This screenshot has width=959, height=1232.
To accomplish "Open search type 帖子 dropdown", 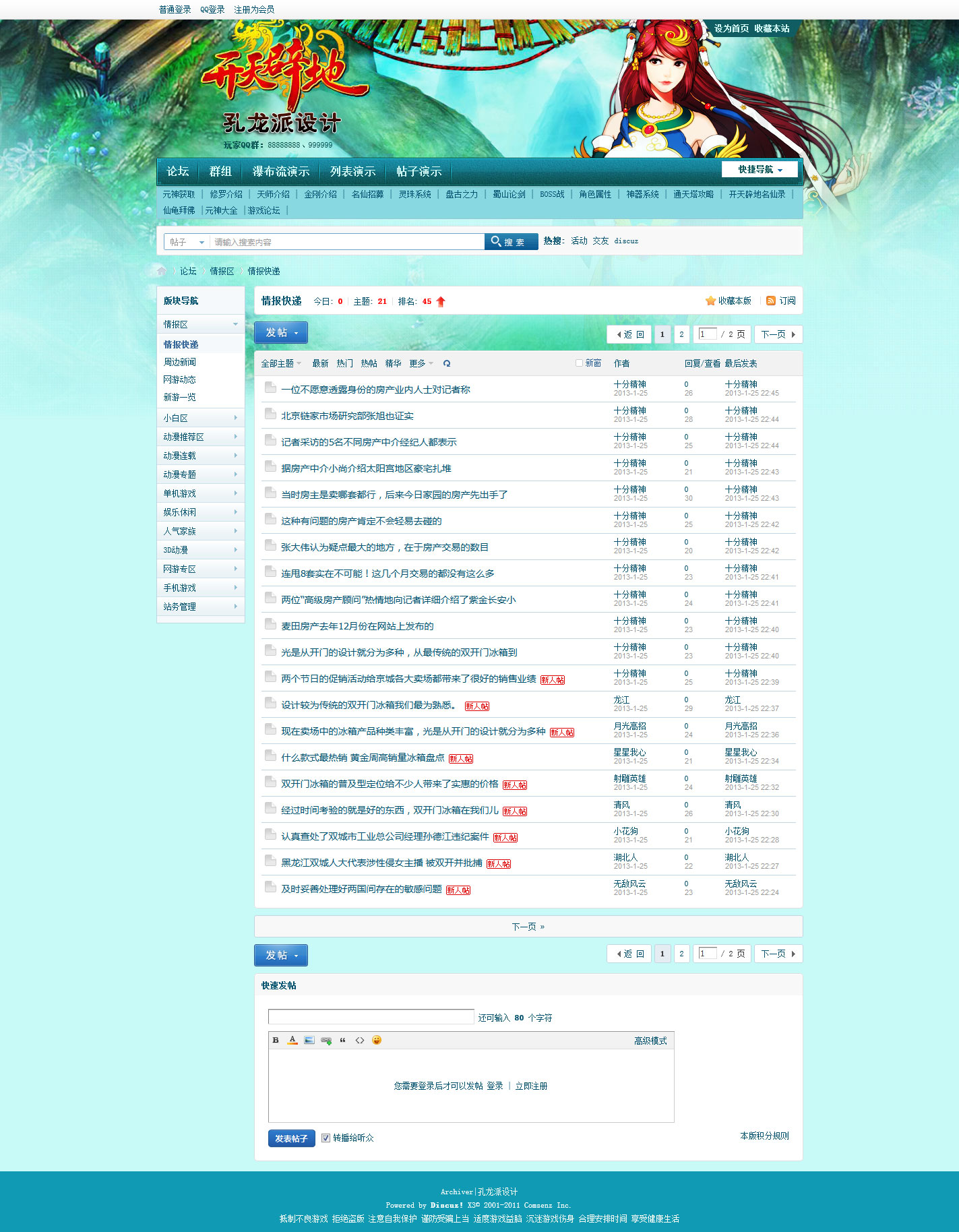I will (187, 242).
